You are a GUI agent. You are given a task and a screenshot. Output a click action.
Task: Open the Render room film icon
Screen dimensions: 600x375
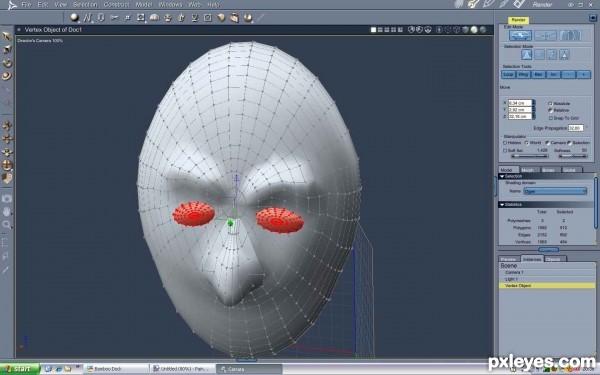[519, 4]
